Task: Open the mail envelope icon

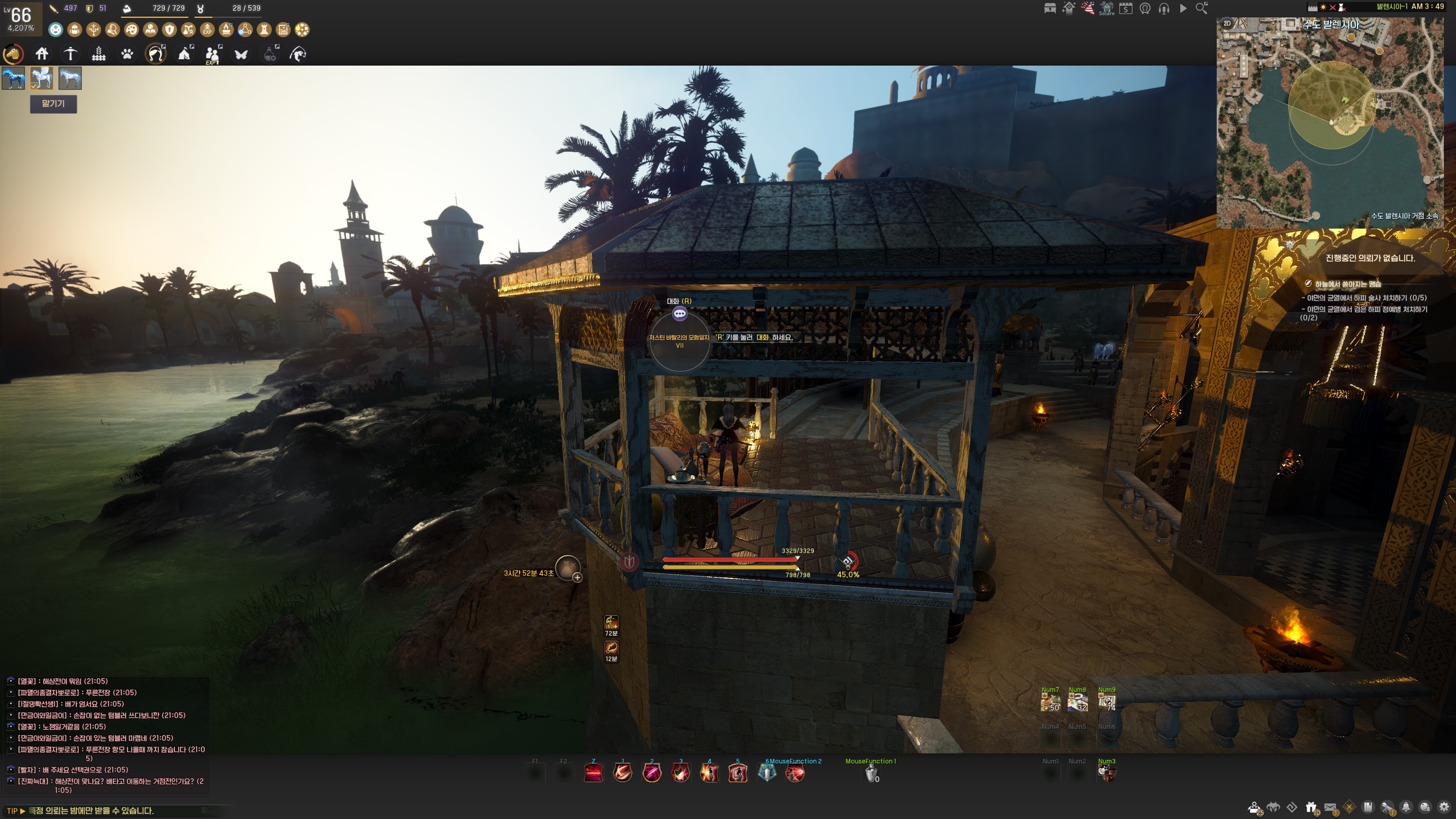Action: tap(1330, 807)
